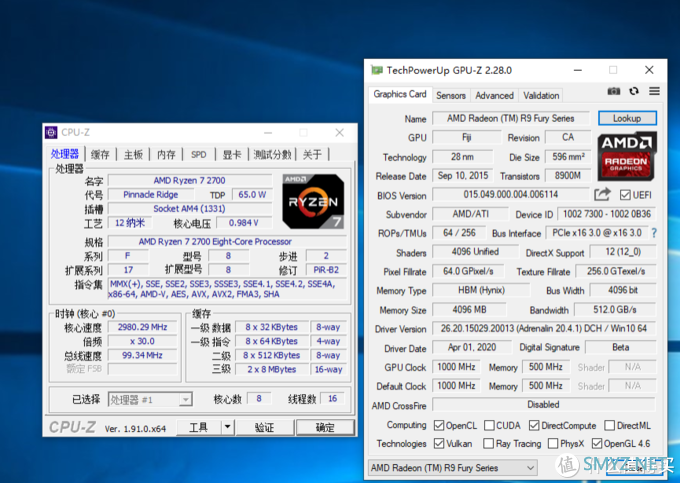The height and width of the screenshot is (483, 680).
Task: Click the Ryzen 7 logo in CPU-Z
Action: coord(313,202)
